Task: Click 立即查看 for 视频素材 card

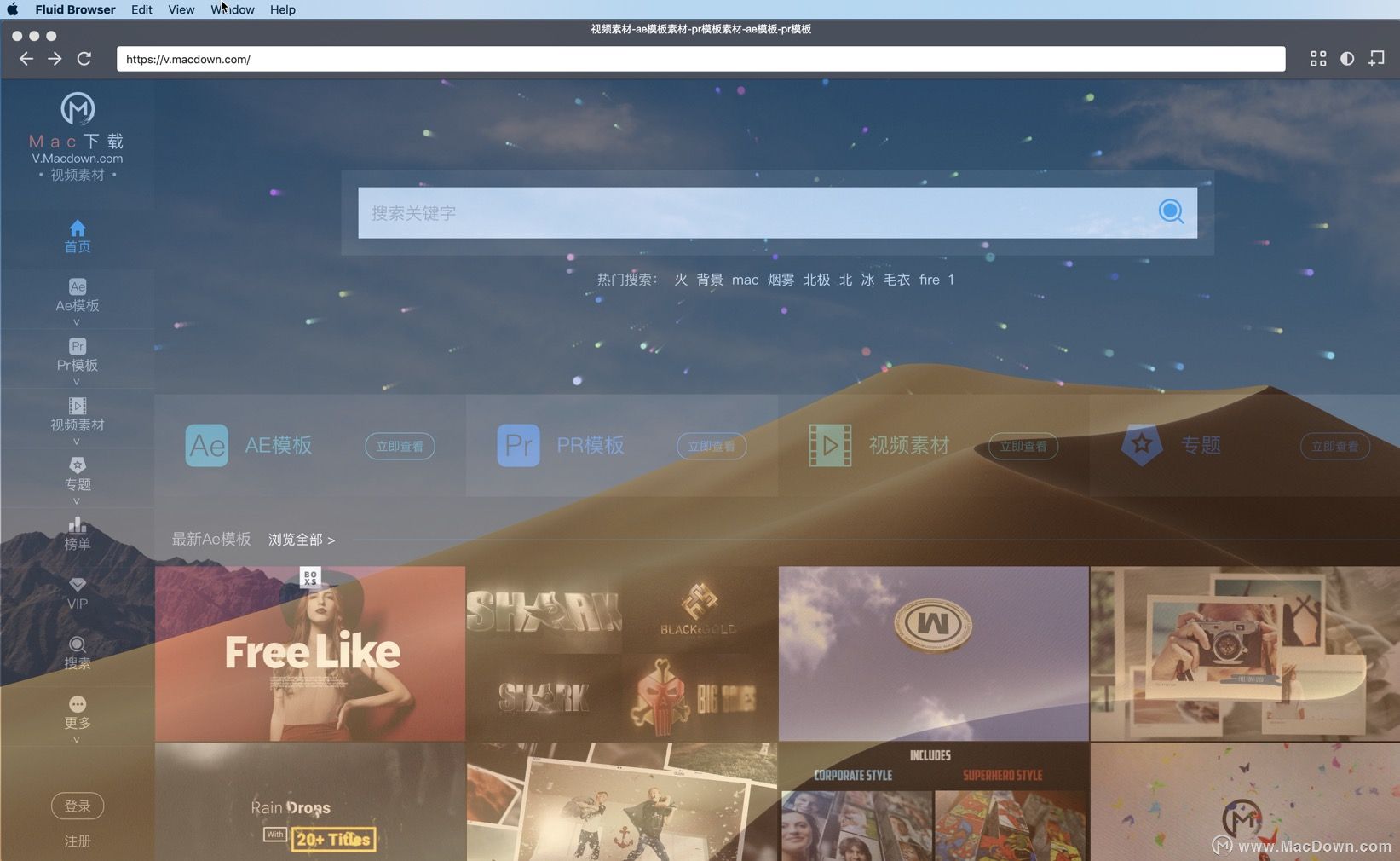Action: coord(1023,446)
